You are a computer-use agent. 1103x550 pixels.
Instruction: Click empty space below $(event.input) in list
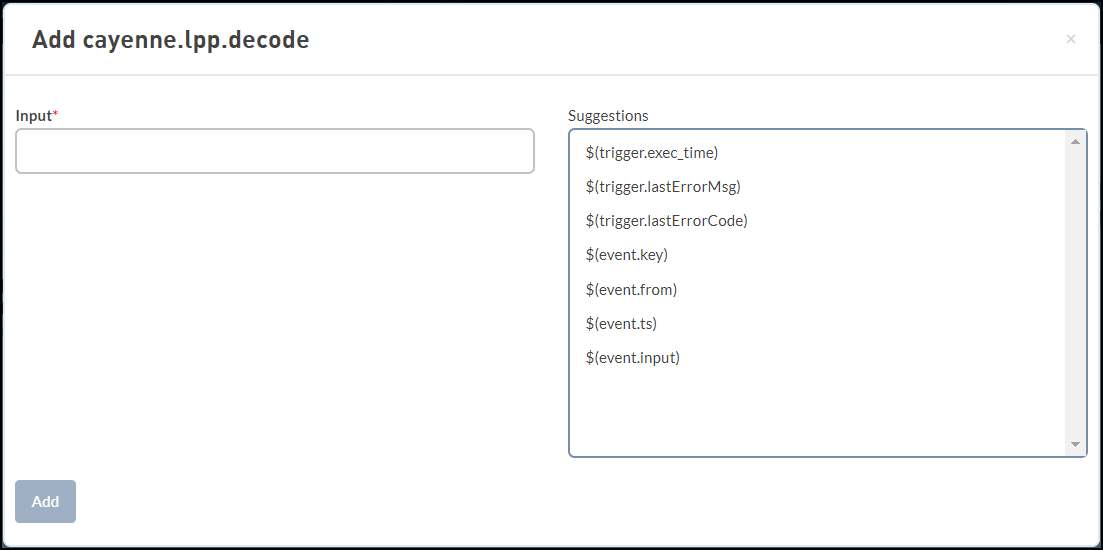point(816,411)
